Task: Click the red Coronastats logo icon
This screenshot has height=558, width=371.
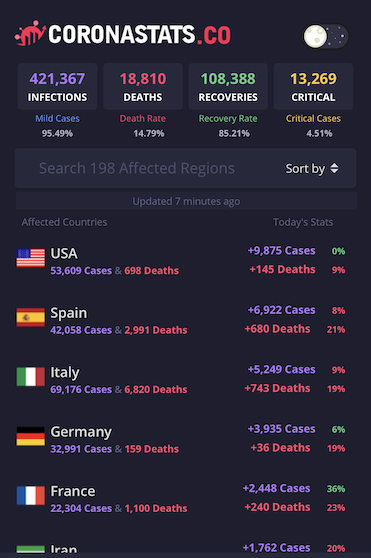Action: 30,34
